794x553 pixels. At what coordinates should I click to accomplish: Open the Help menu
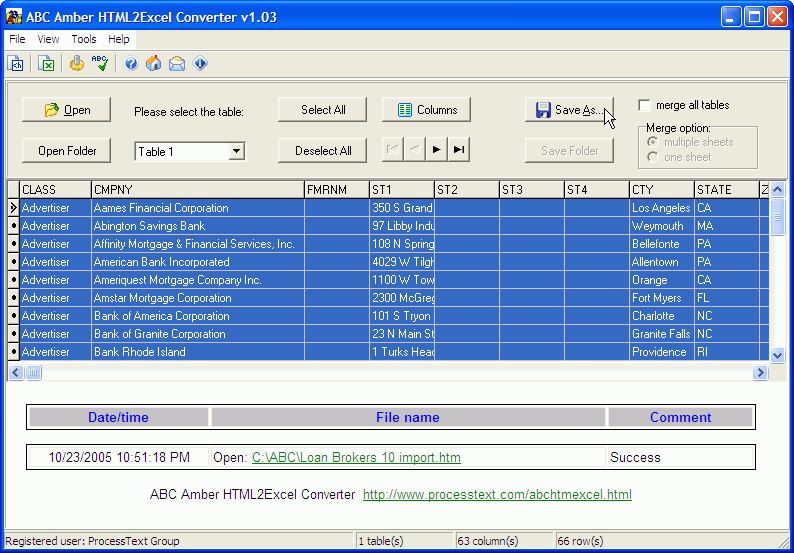[118, 39]
